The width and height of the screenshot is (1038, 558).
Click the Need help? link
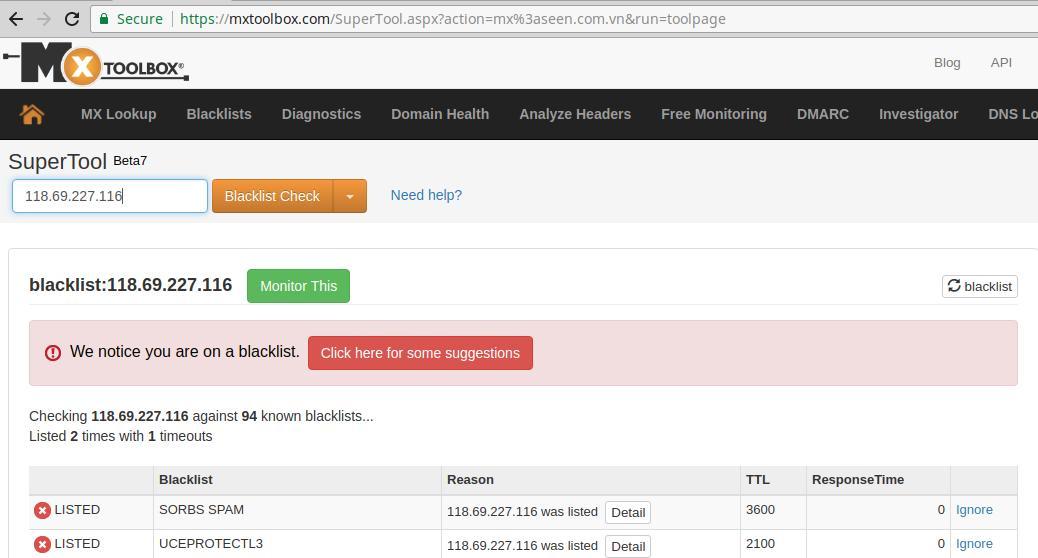pyautogui.click(x=426, y=195)
